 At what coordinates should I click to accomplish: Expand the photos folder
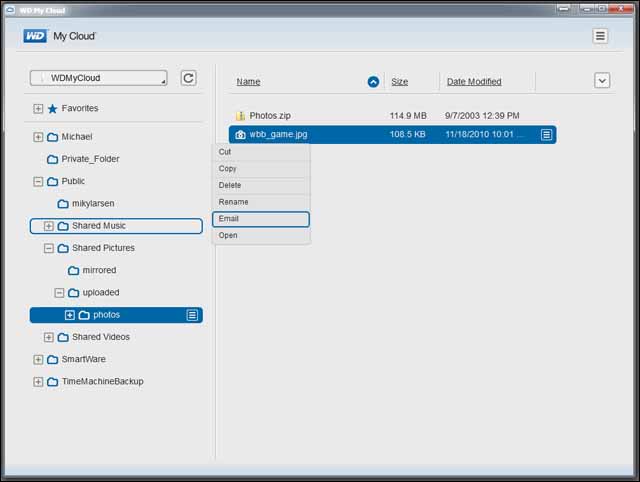(70, 315)
